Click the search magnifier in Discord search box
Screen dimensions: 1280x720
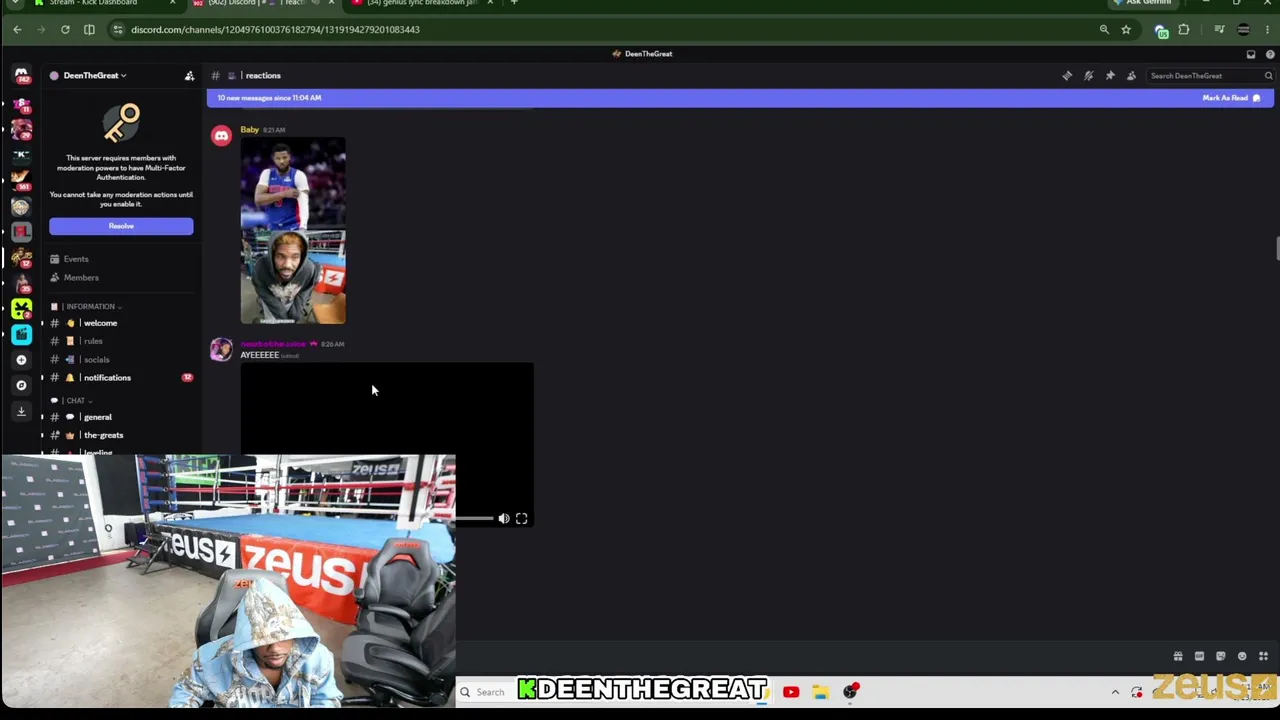point(1268,76)
